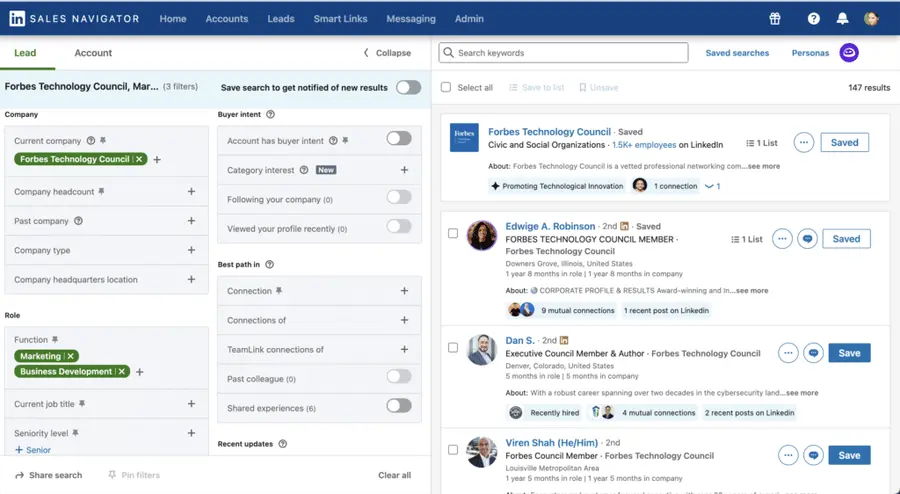This screenshot has height=494, width=900.
Task: Message Edwige A. Robinson via chat icon
Action: pos(808,239)
